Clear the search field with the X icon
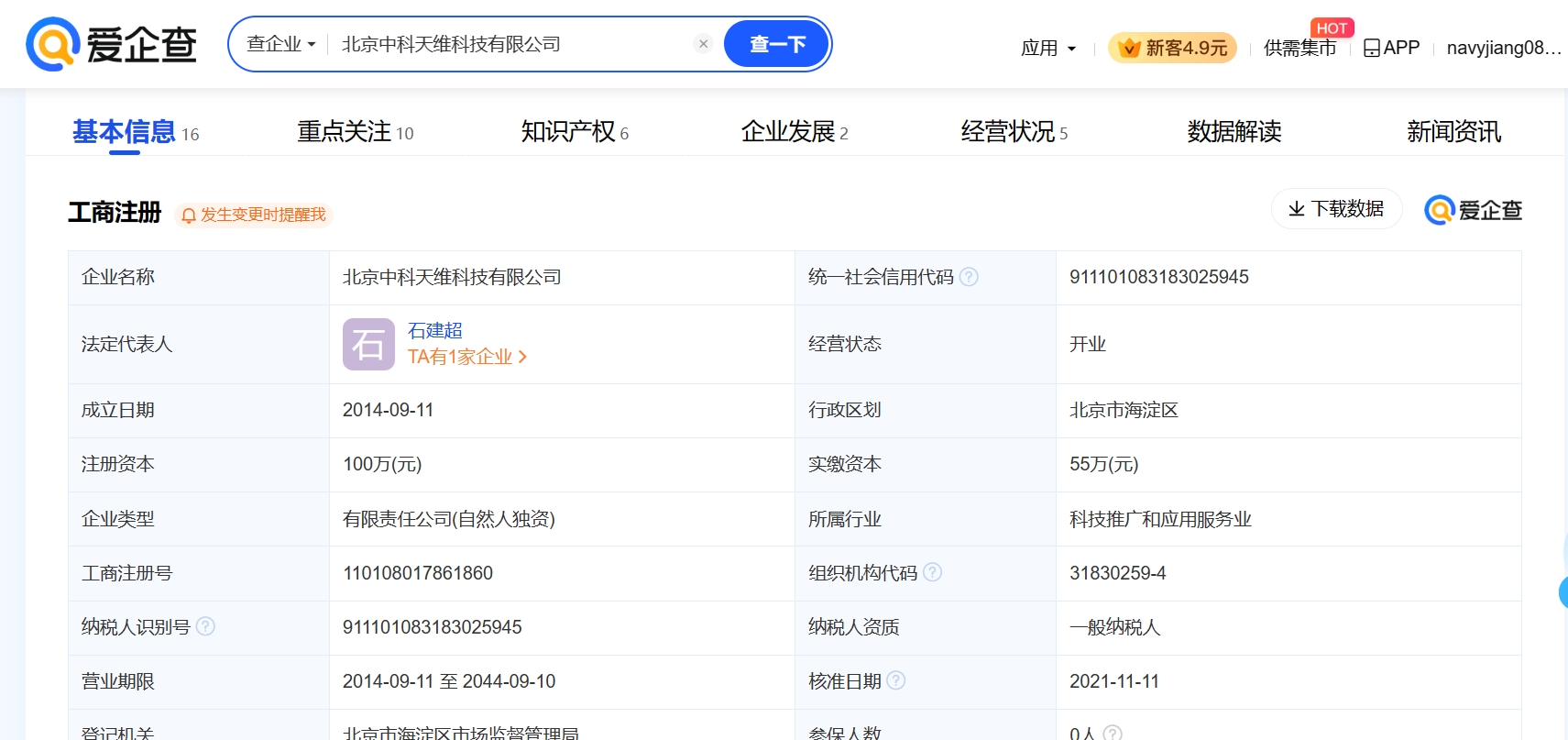Viewport: 1568px width, 740px height. click(x=703, y=43)
